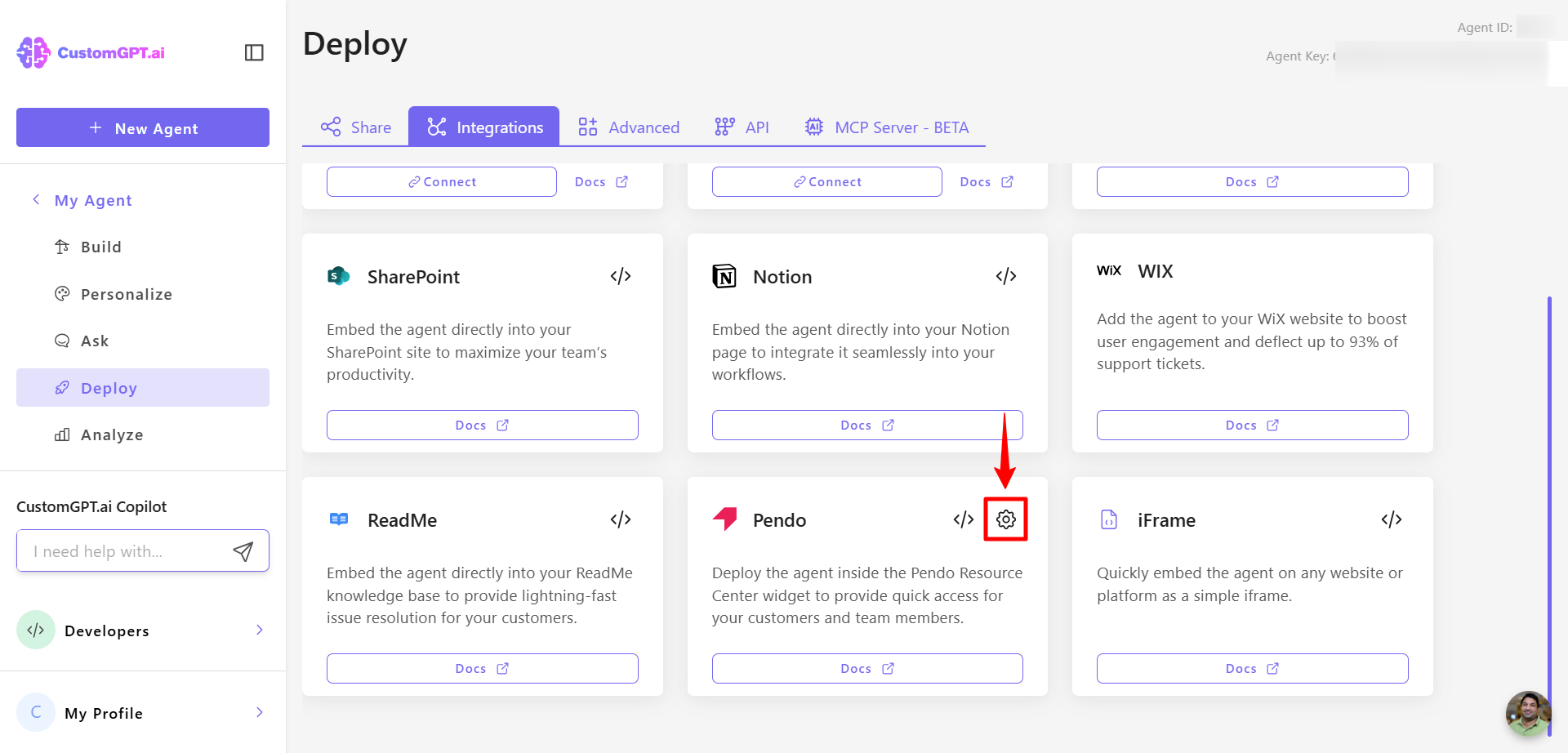Click the Deploy page heading
This screenshot has width=1568, height=753.
click(x=355, y=44)
